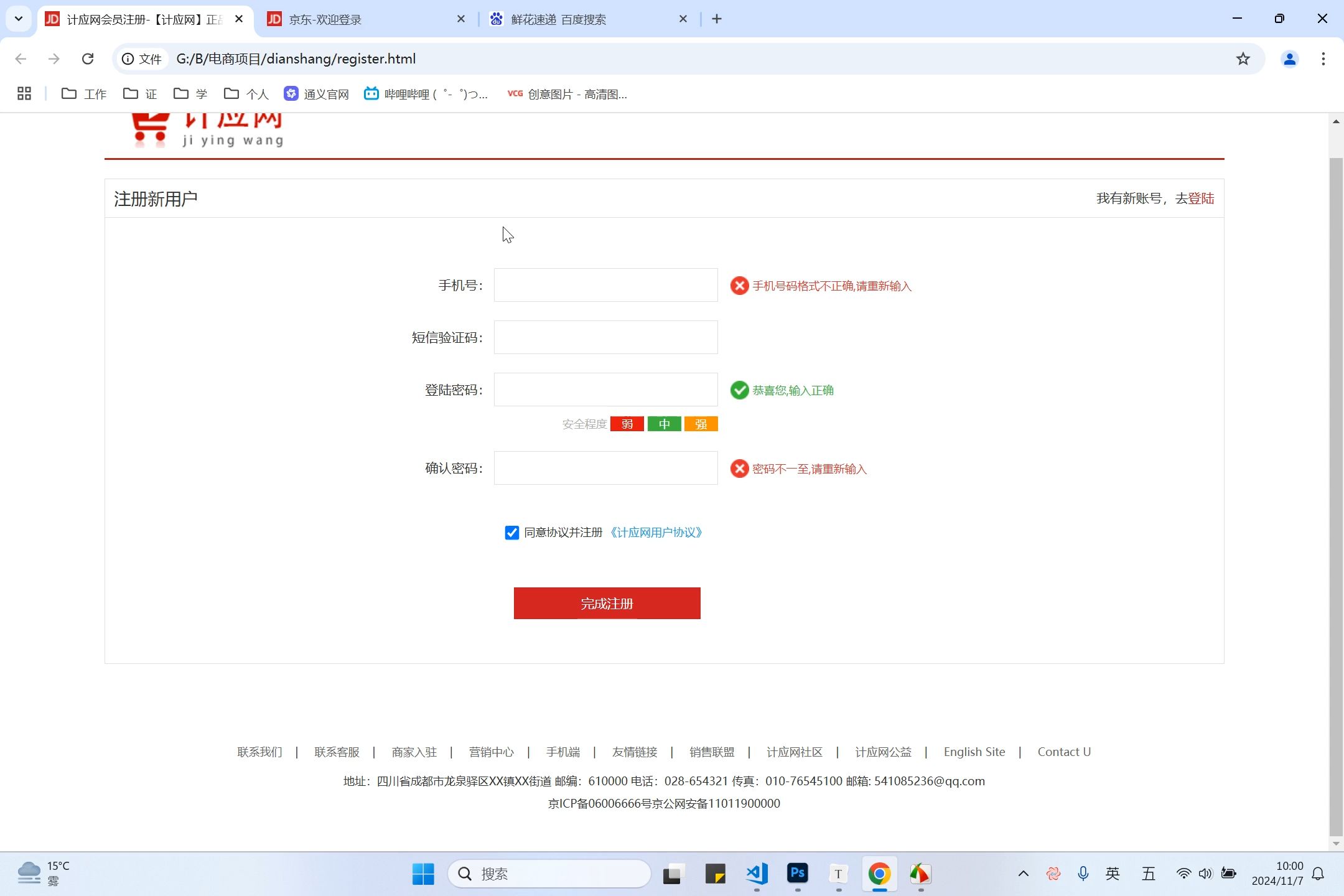Viewport: 1344px width, 896px height.
Task: Open the 创意图片 VCG bookmark
Action: point(567,94)
